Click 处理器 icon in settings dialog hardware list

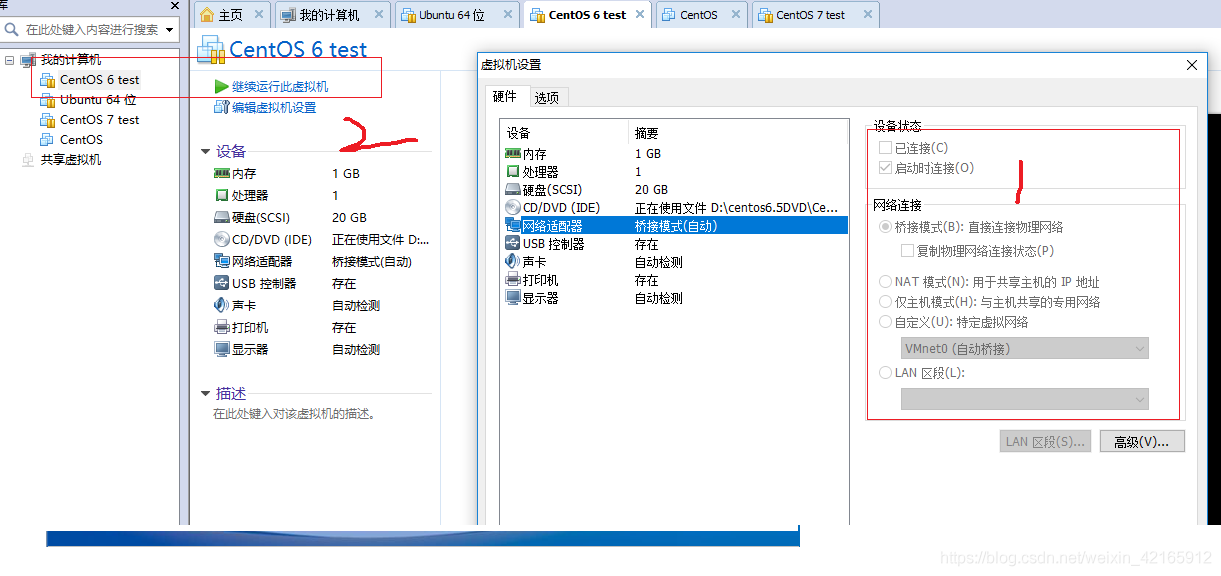click(x=513, y=172)
